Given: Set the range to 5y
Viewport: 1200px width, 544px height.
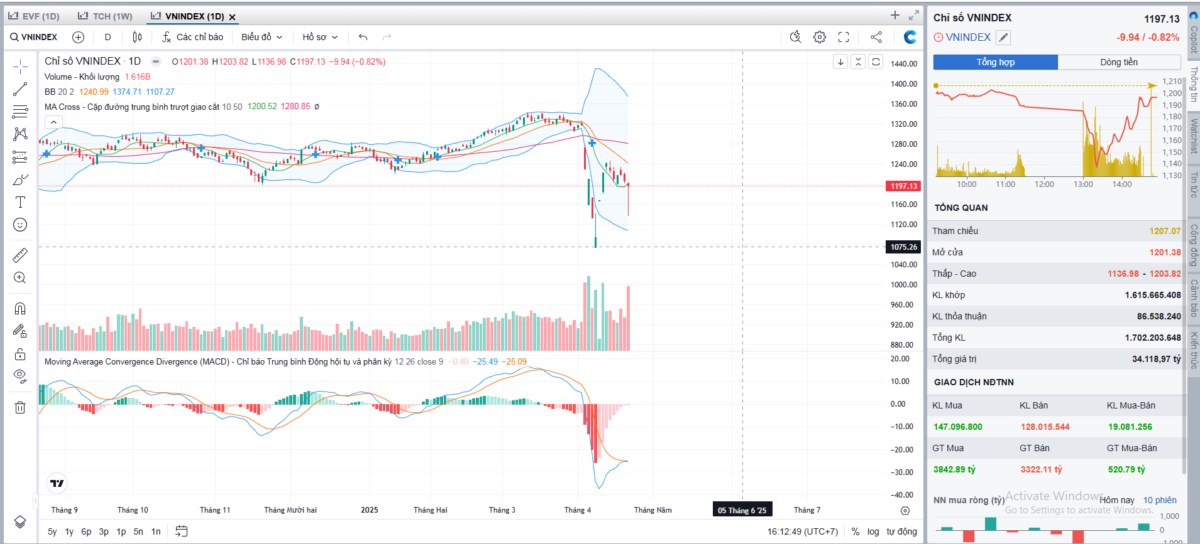Looking at the screenshot, I should point(52,531).
